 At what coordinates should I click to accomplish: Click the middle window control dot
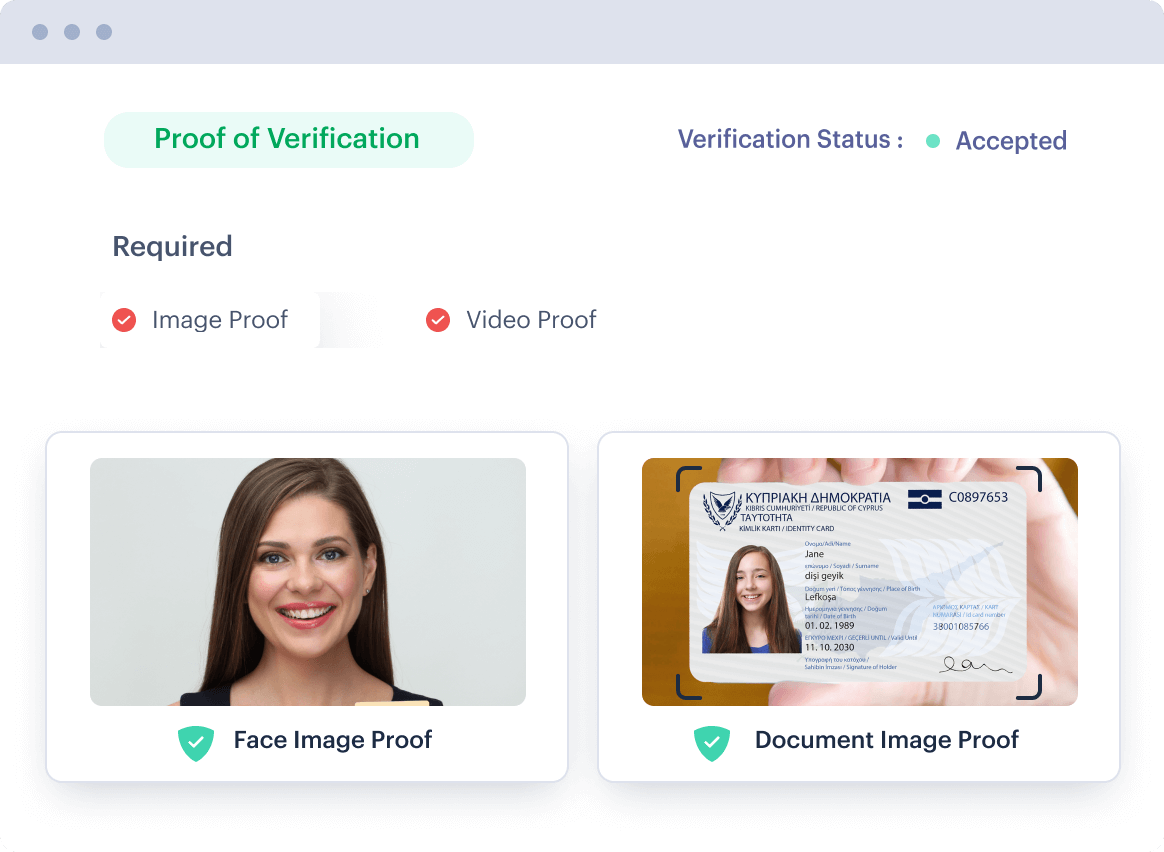coord(72,32)
